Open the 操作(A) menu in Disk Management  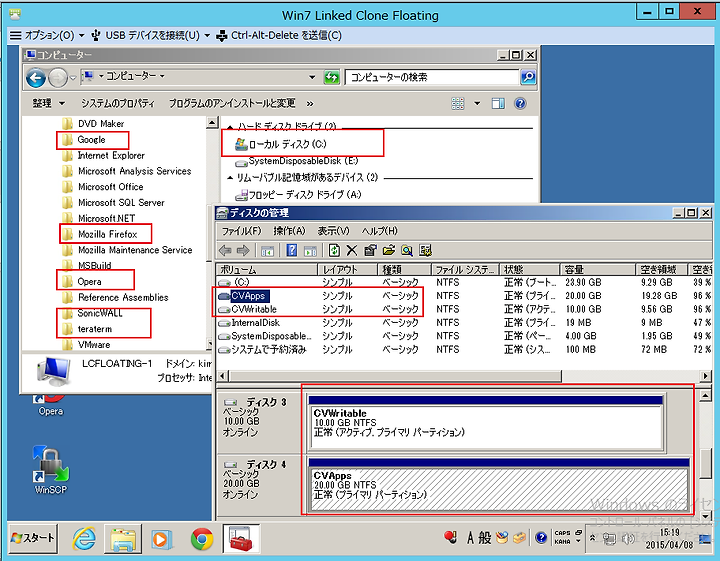pos(289,231)
